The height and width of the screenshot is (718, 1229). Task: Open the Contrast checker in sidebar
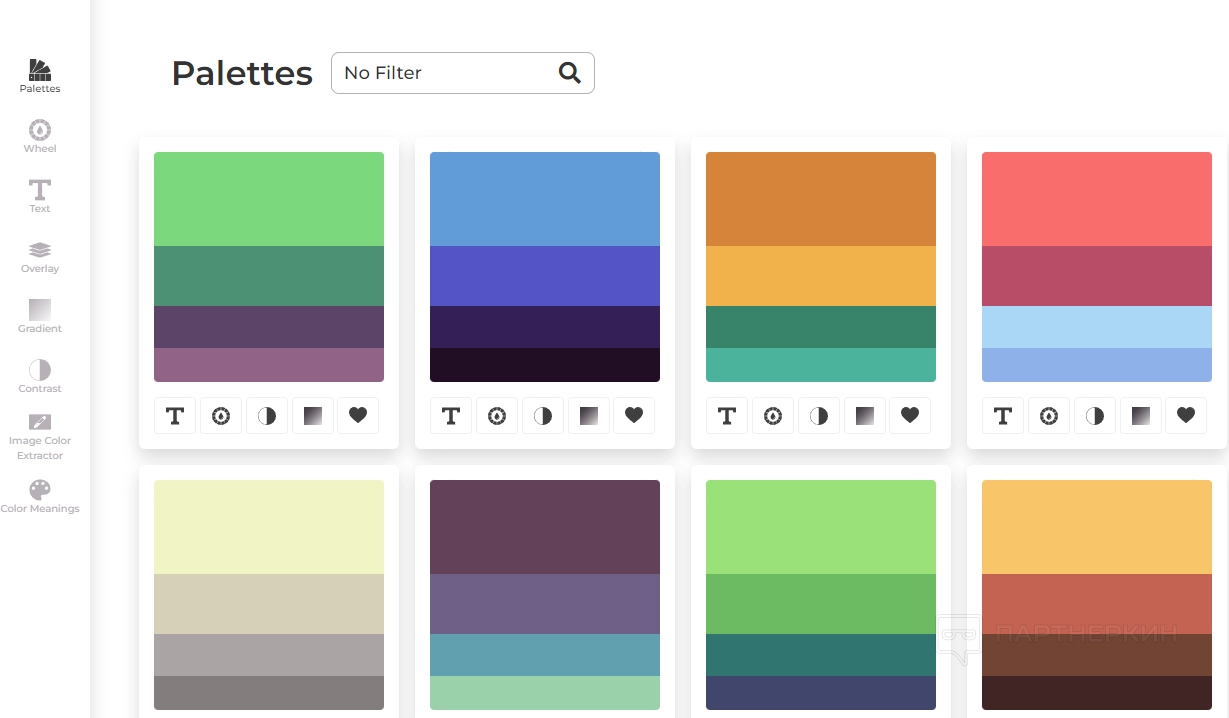pos(40,376)
